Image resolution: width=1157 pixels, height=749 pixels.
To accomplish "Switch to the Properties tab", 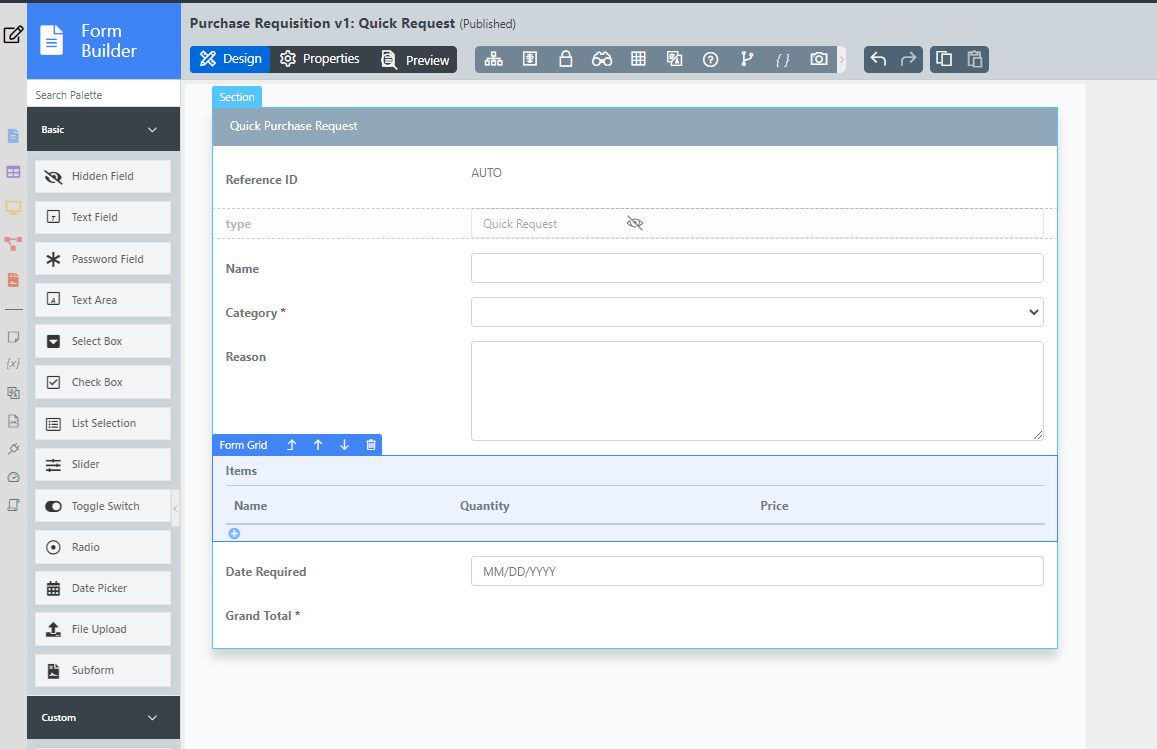I will pos(320,60).
